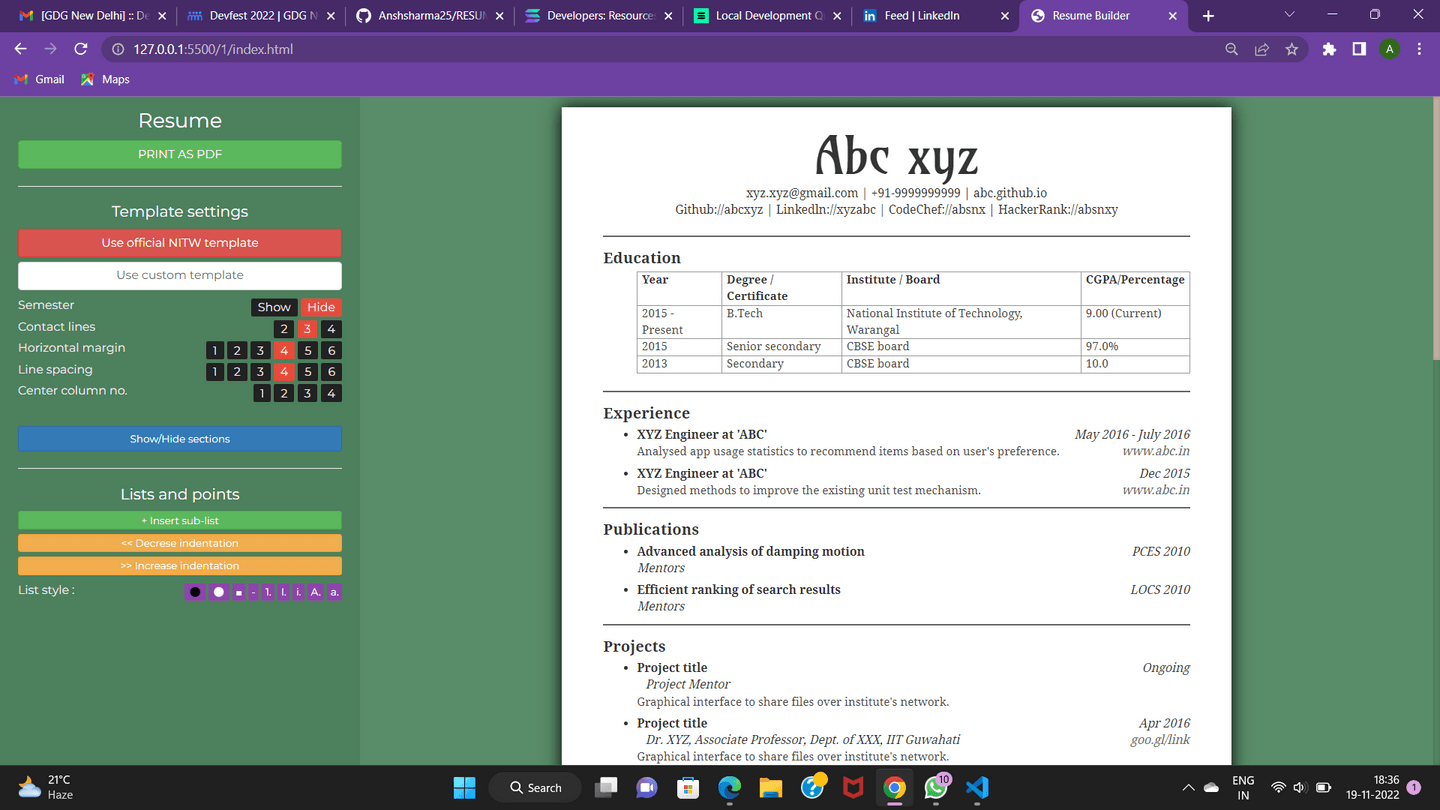
Task: Open the tab search chevron
Action: (1289, 15)
